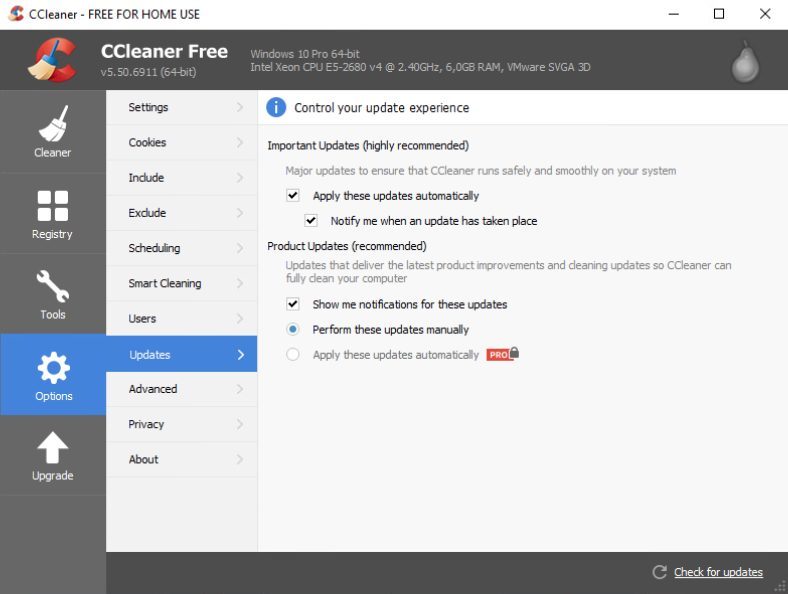The height and width of the screenshot is (594, 788).
Task: Open the Privacy options page
Action: [x=146, y=424]
